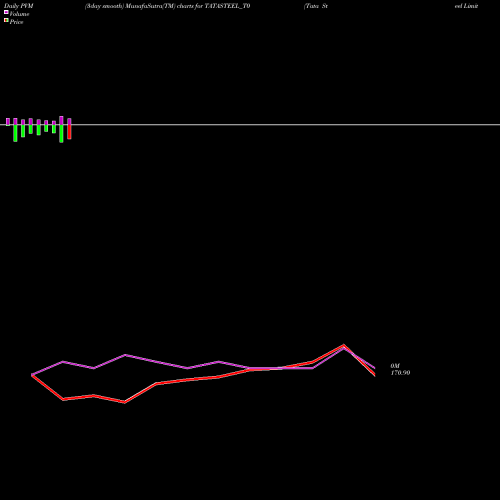Click the '0M' volume value label
Image resolution: width=500 pixels, height=500 pixels.
click(x=395, y=366)
